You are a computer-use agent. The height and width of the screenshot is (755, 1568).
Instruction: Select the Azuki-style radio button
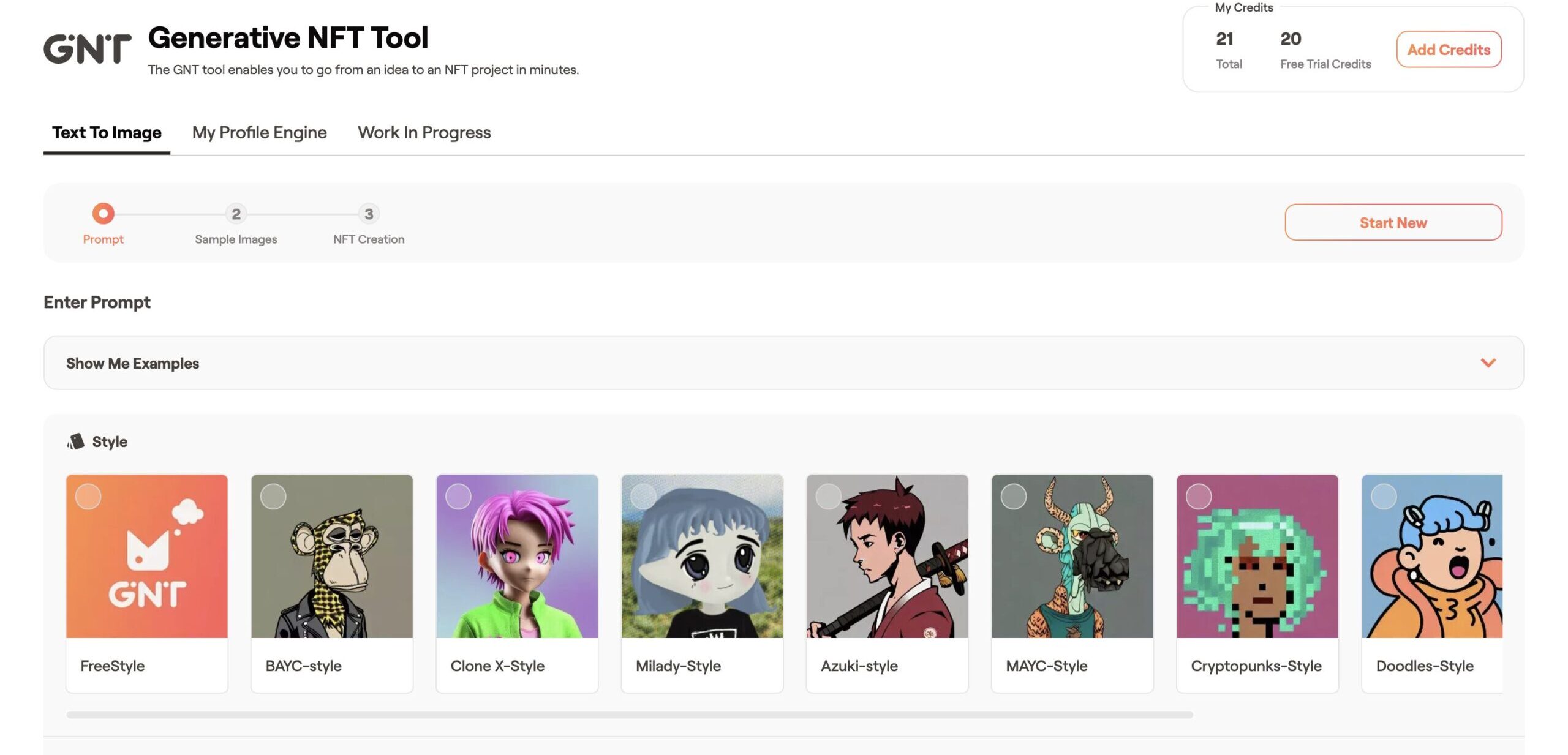click(x=828, y=497)
